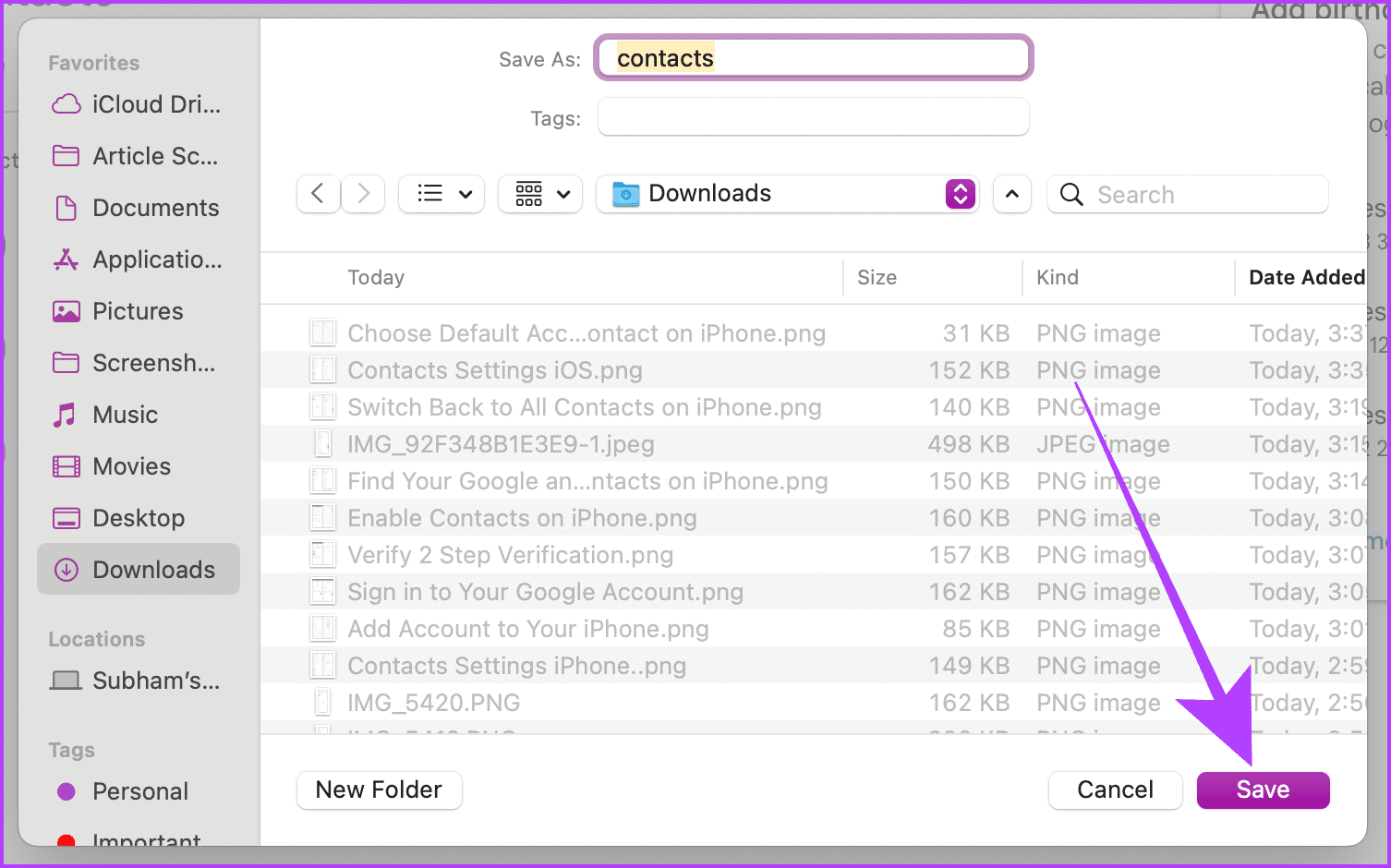Cancel the save dialog
Image resolution: width=1391 pixels, height=868 pixels.
tap(1115, 790)
